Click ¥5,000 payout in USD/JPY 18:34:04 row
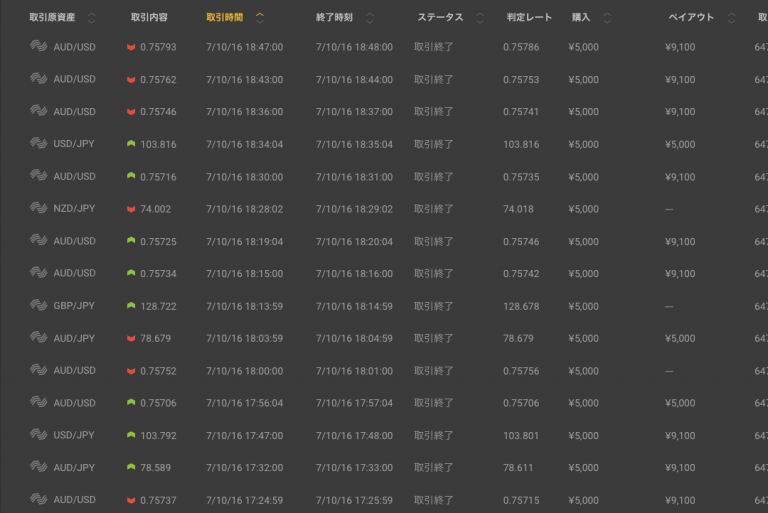The height and width of the screenshot is (513, 768). [680, 145]
